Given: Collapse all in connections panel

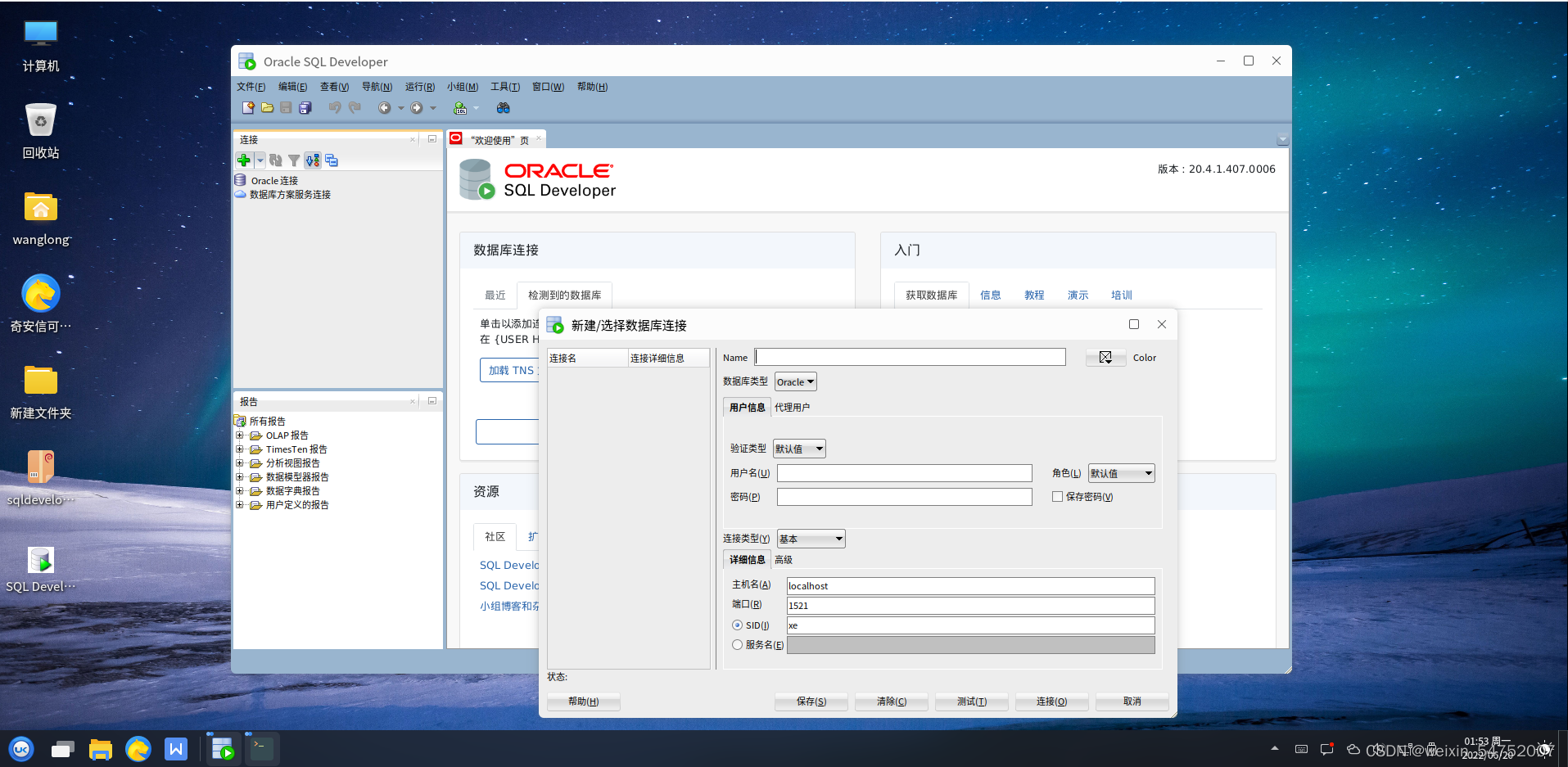Looking at the screenshot, I should [x=332, y=160].
